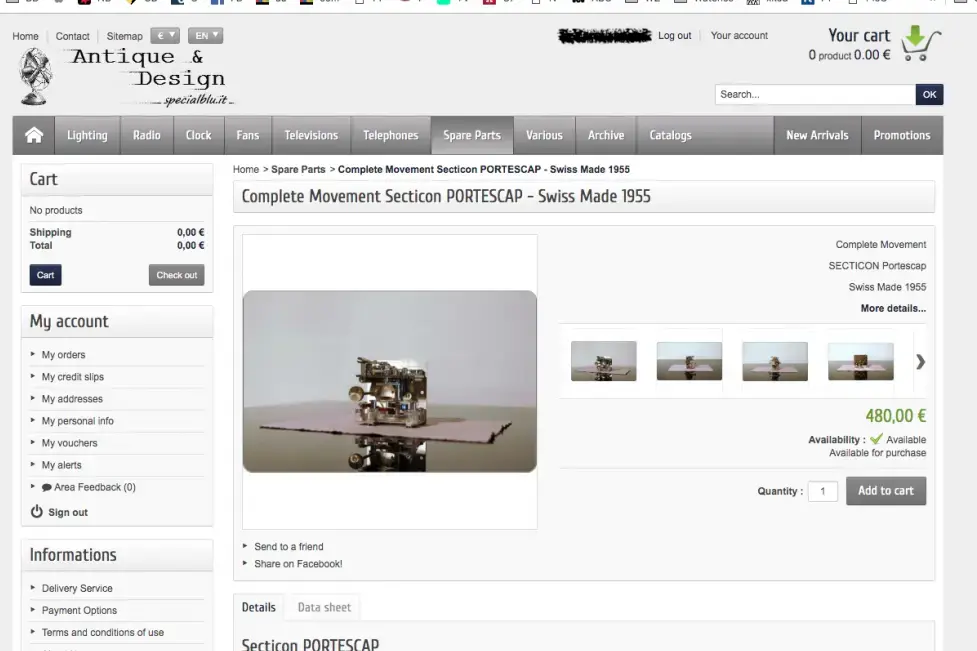Open My orders link in sidebar
The height and width of the screenshot is (651, 977).
pyautogui.click(x=63, y=355)
